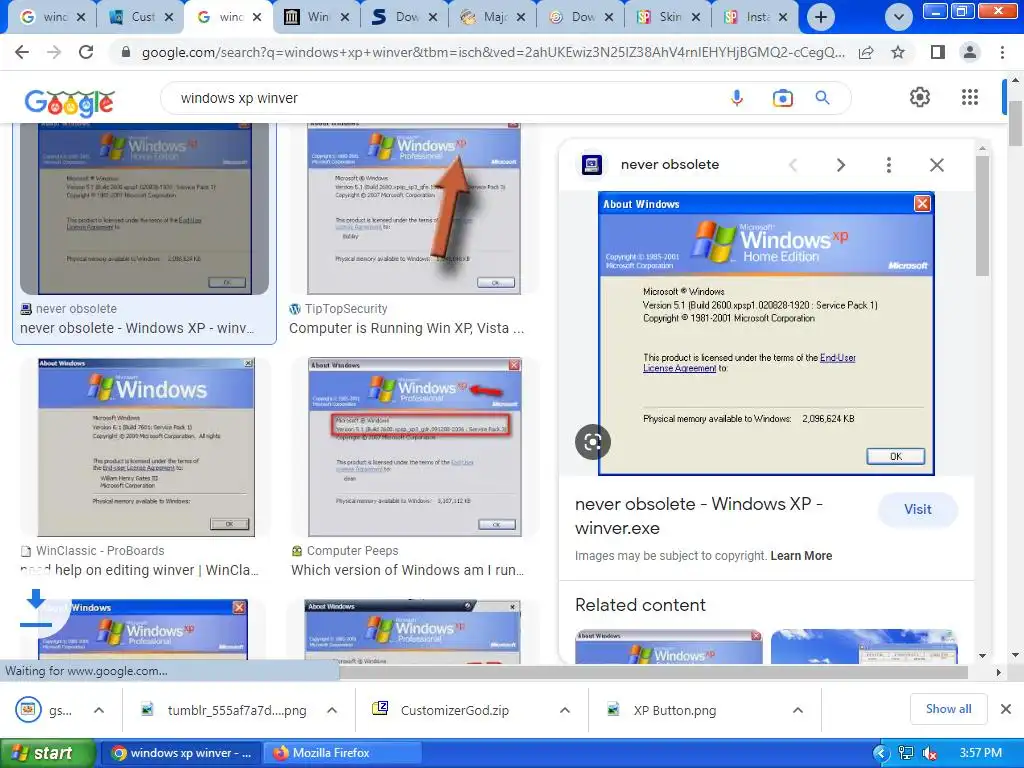The height and width of the screenshot is (768, 1024).
Task: Click the address bar URL
Action: (x=493, y=52)
